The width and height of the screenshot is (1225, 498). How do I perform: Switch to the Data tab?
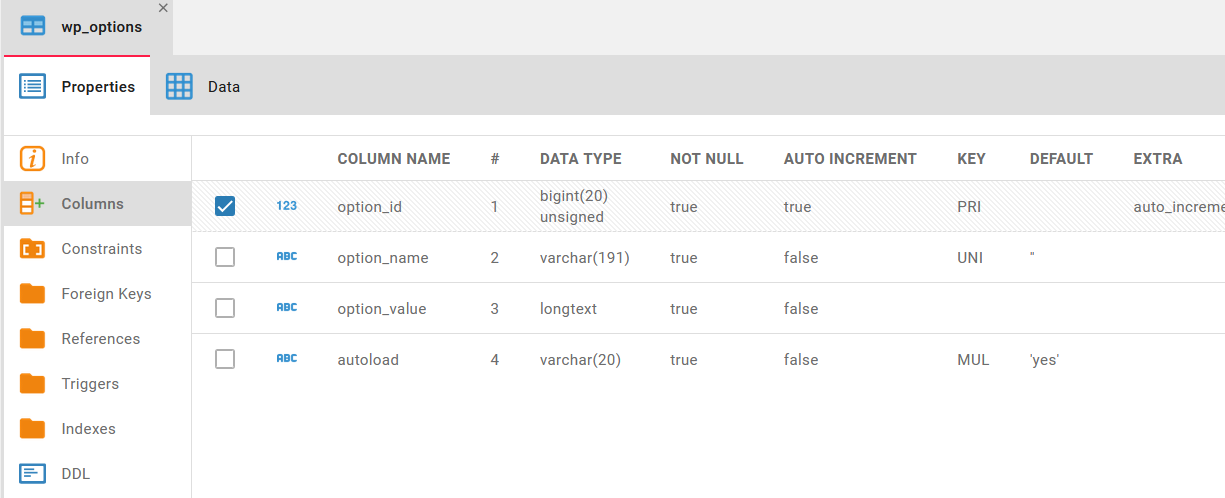pos(203,87)
